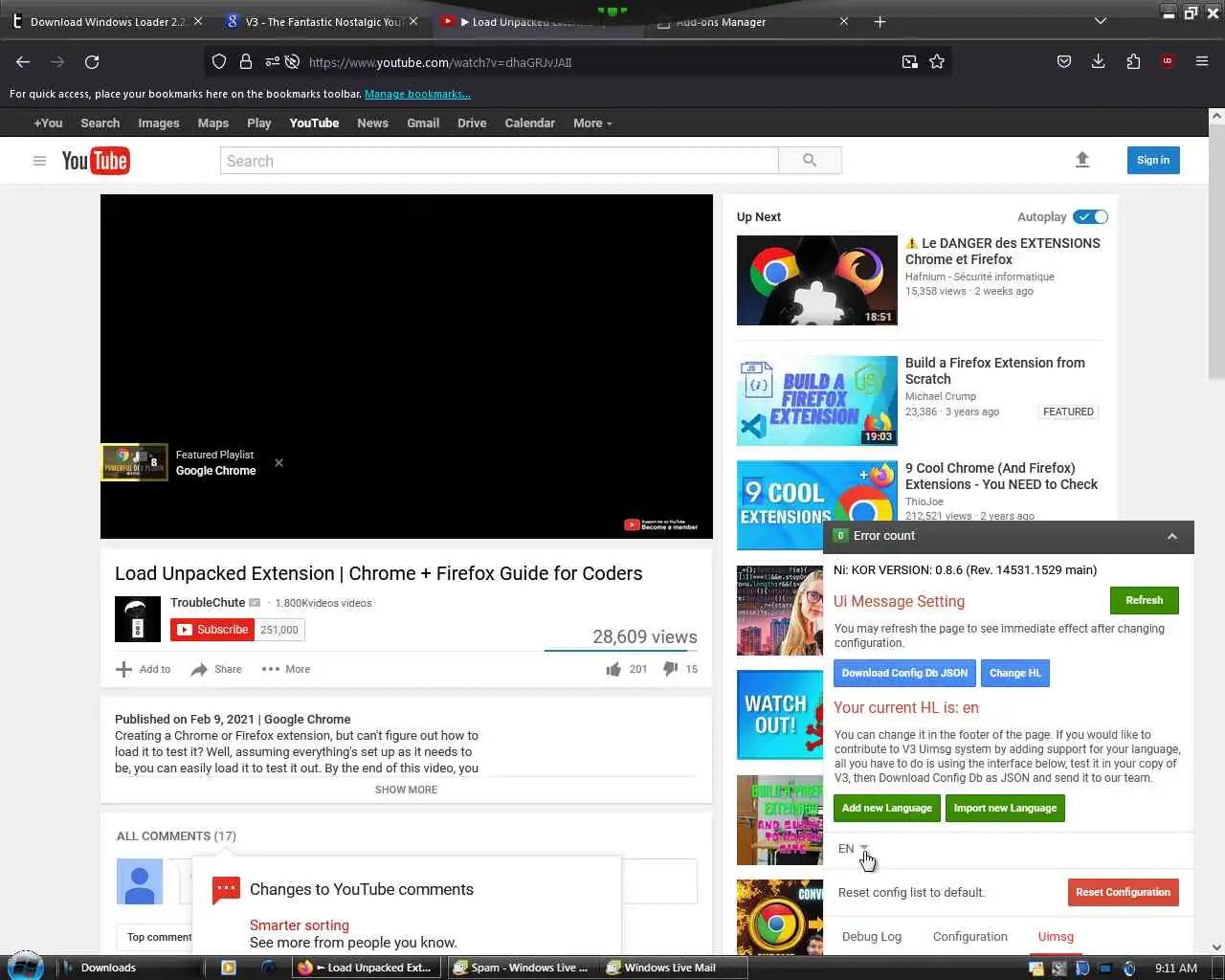1225x980 pixels.
Task: Dismiss the Featured Playlist overlay with X
Action: click(278, 463)
